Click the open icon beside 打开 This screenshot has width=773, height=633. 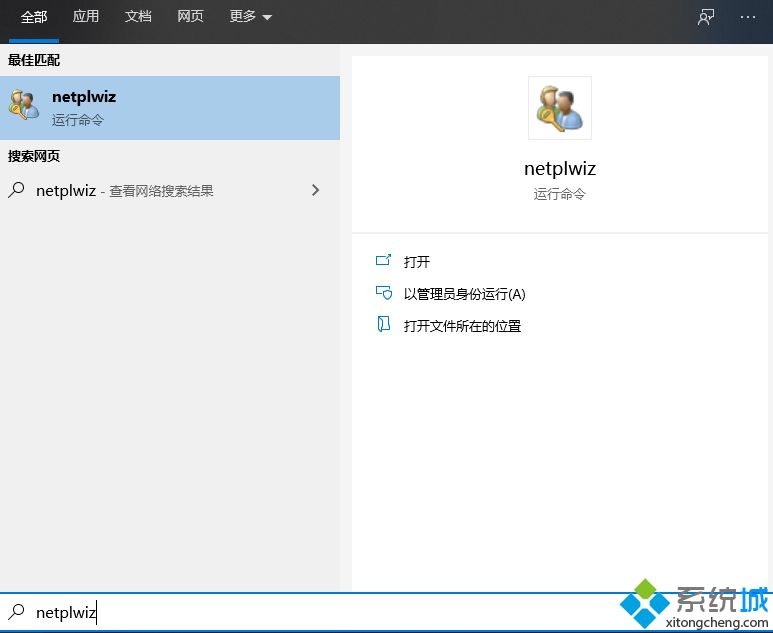point(384,260)
